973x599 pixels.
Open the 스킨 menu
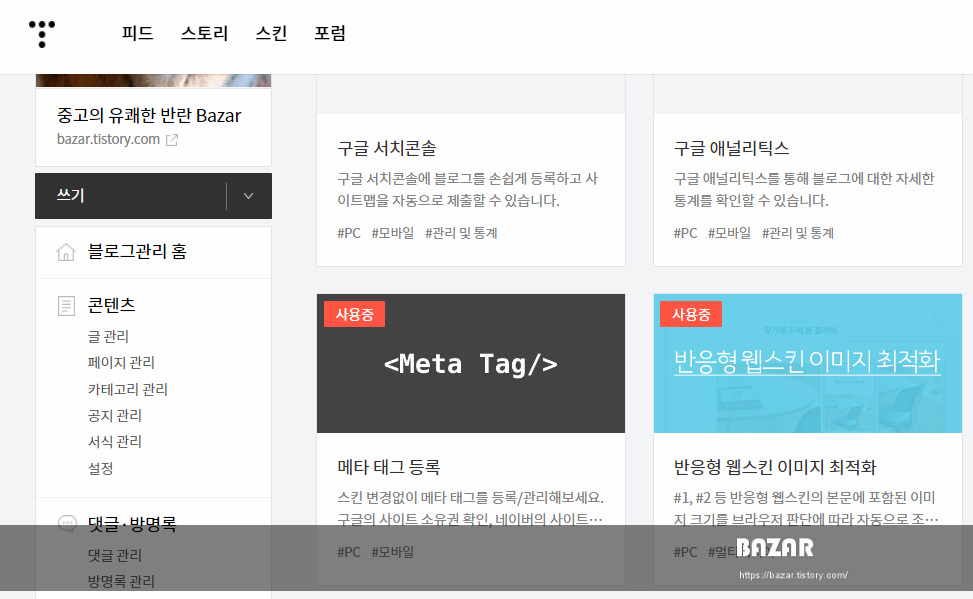(x=271, y=33)
